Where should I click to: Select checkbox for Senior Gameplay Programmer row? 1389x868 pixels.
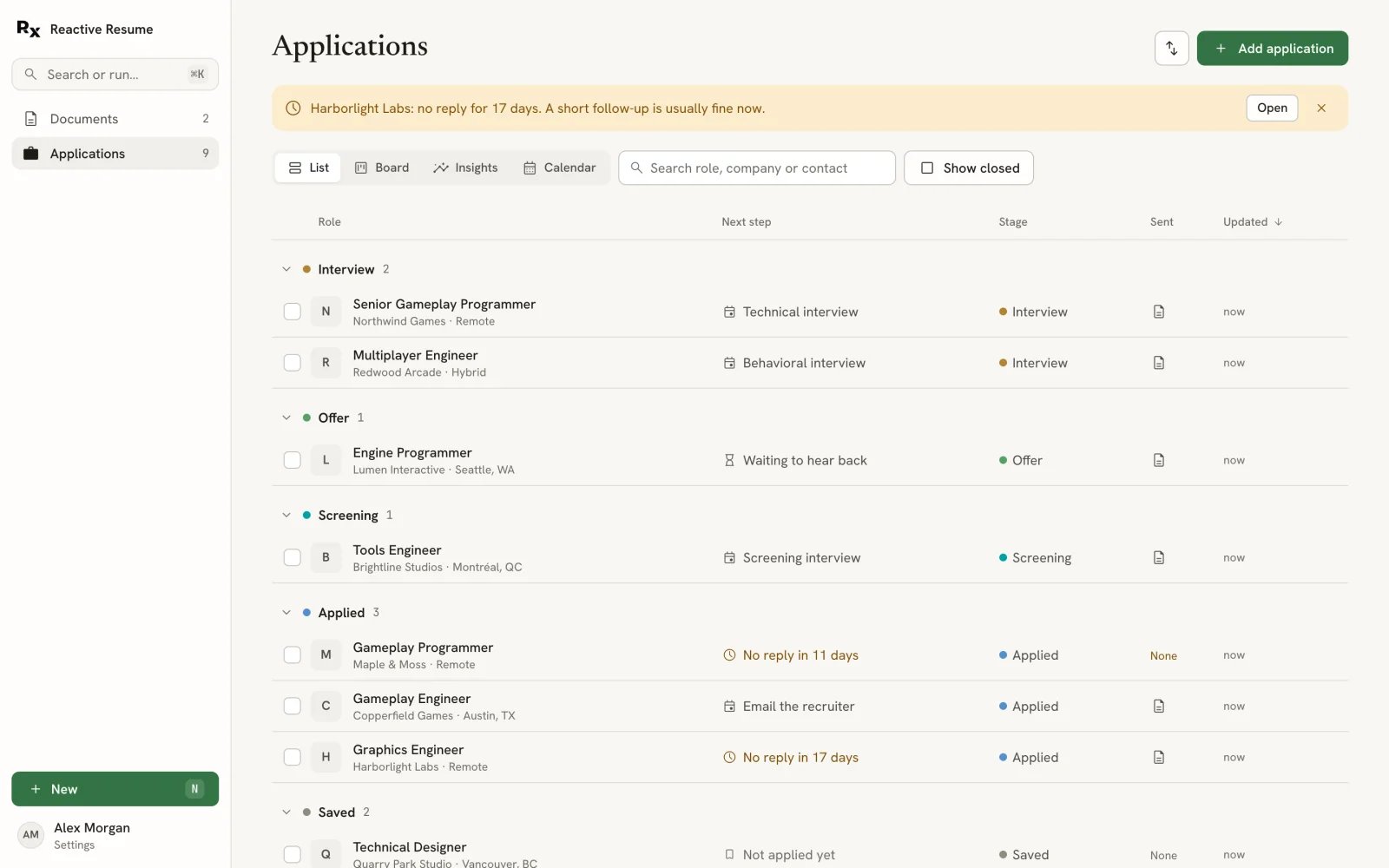[293, 312]
